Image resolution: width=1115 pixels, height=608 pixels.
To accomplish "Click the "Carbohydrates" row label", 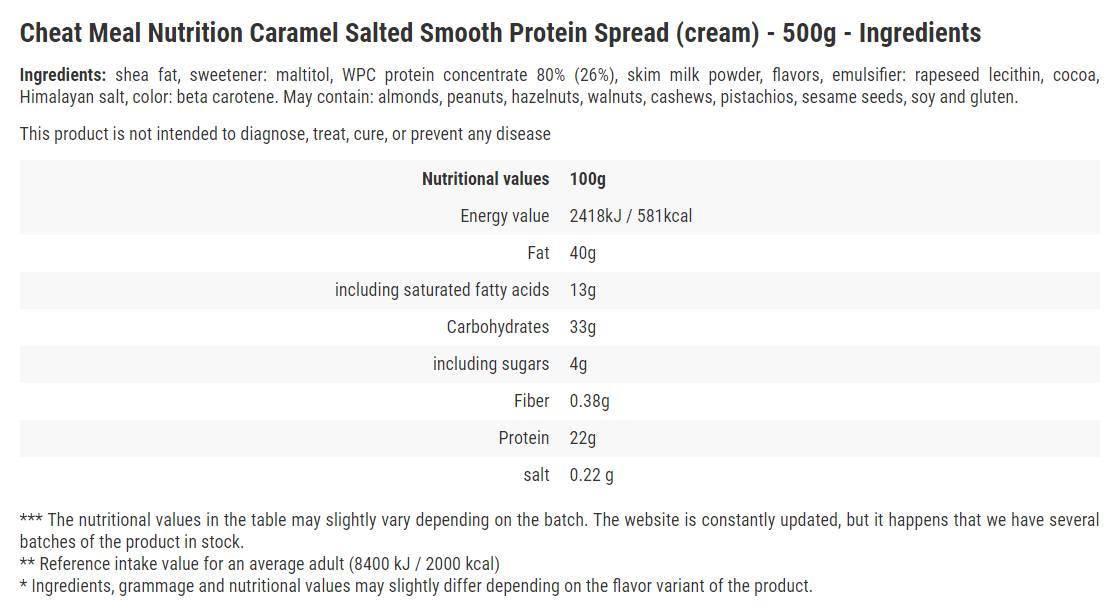I will pyautogui.click(x=498, y=327).
